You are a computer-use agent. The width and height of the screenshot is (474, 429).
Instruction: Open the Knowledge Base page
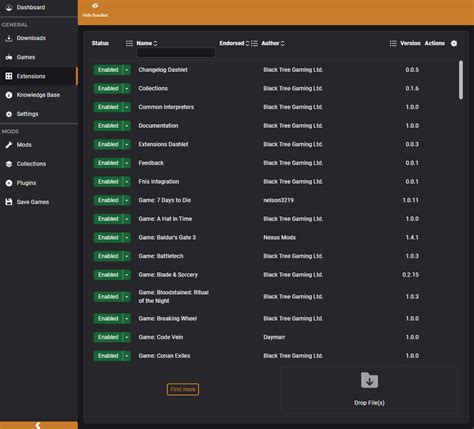click(38, 95)
